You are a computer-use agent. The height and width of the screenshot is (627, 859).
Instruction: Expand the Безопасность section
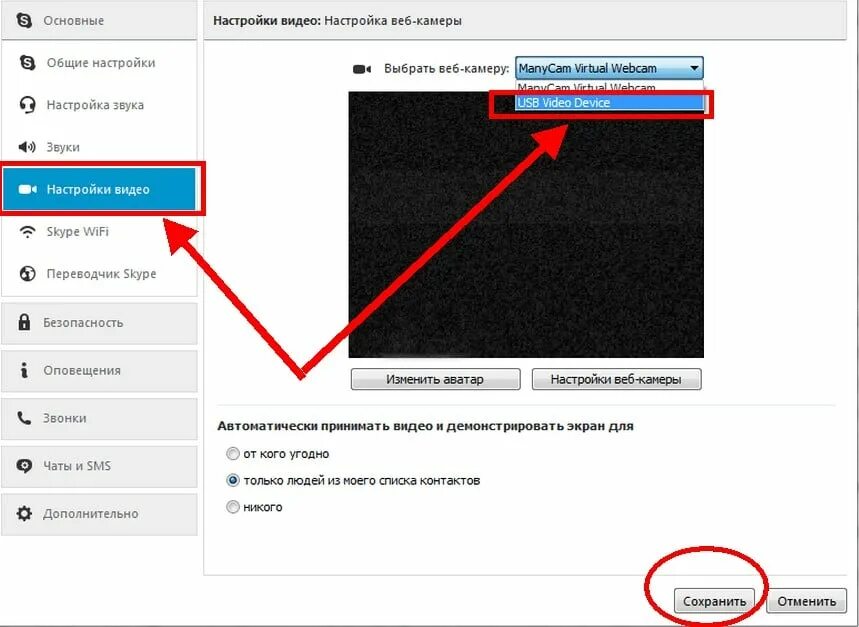[99, 323]
